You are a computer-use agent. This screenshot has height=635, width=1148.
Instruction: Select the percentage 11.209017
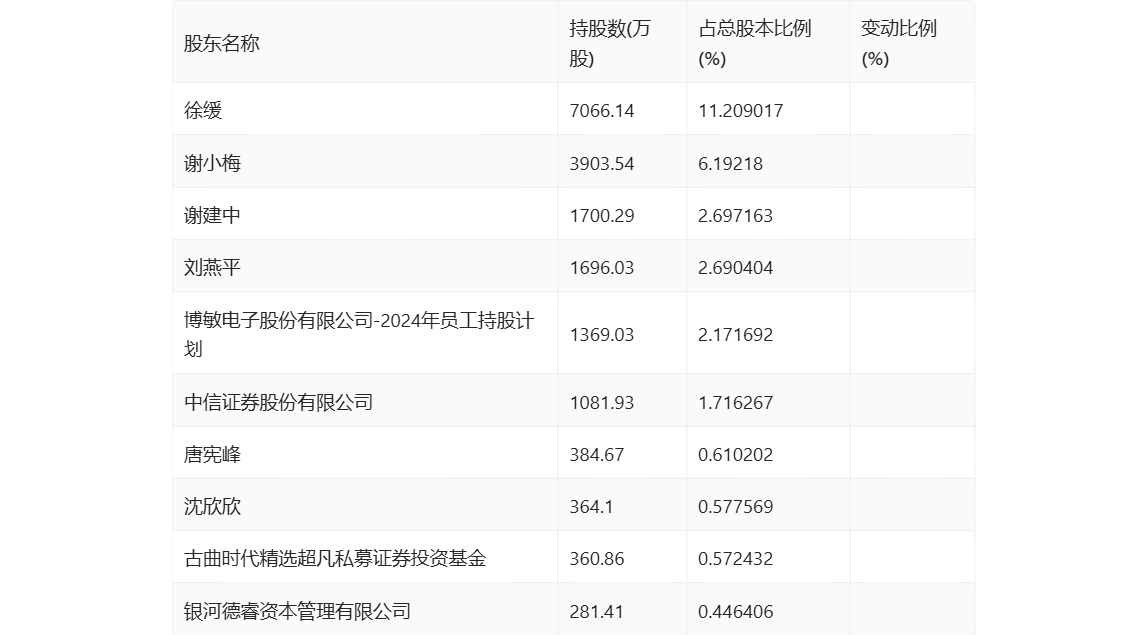coord(741,111)
